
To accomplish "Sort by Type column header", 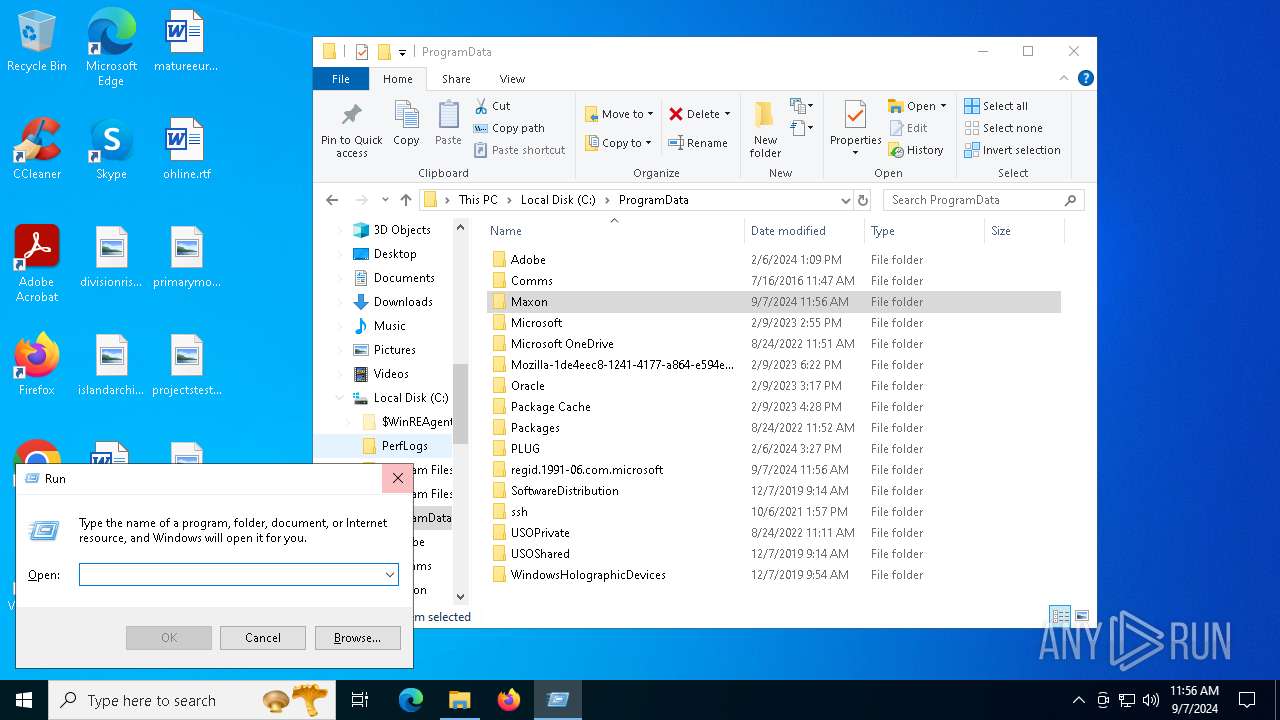I will (x=924, y=231).
